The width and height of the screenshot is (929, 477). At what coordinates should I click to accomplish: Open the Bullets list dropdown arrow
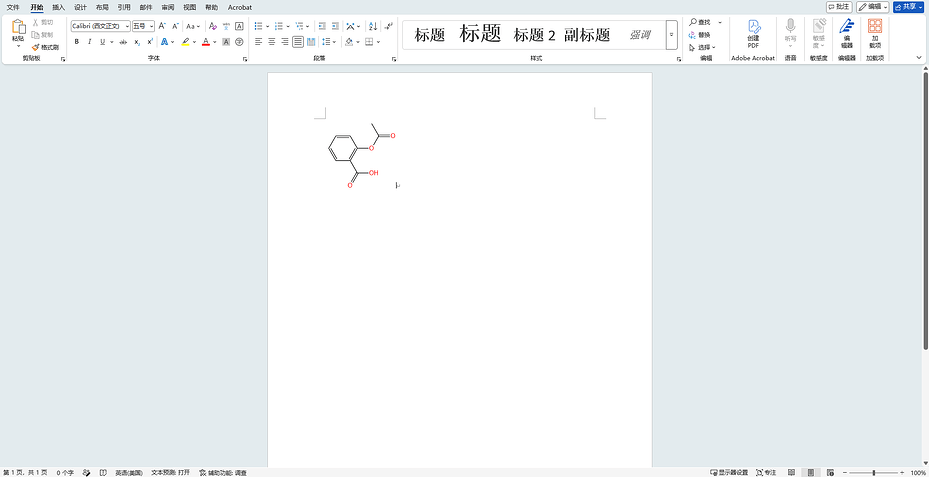[x=268, y=26]
